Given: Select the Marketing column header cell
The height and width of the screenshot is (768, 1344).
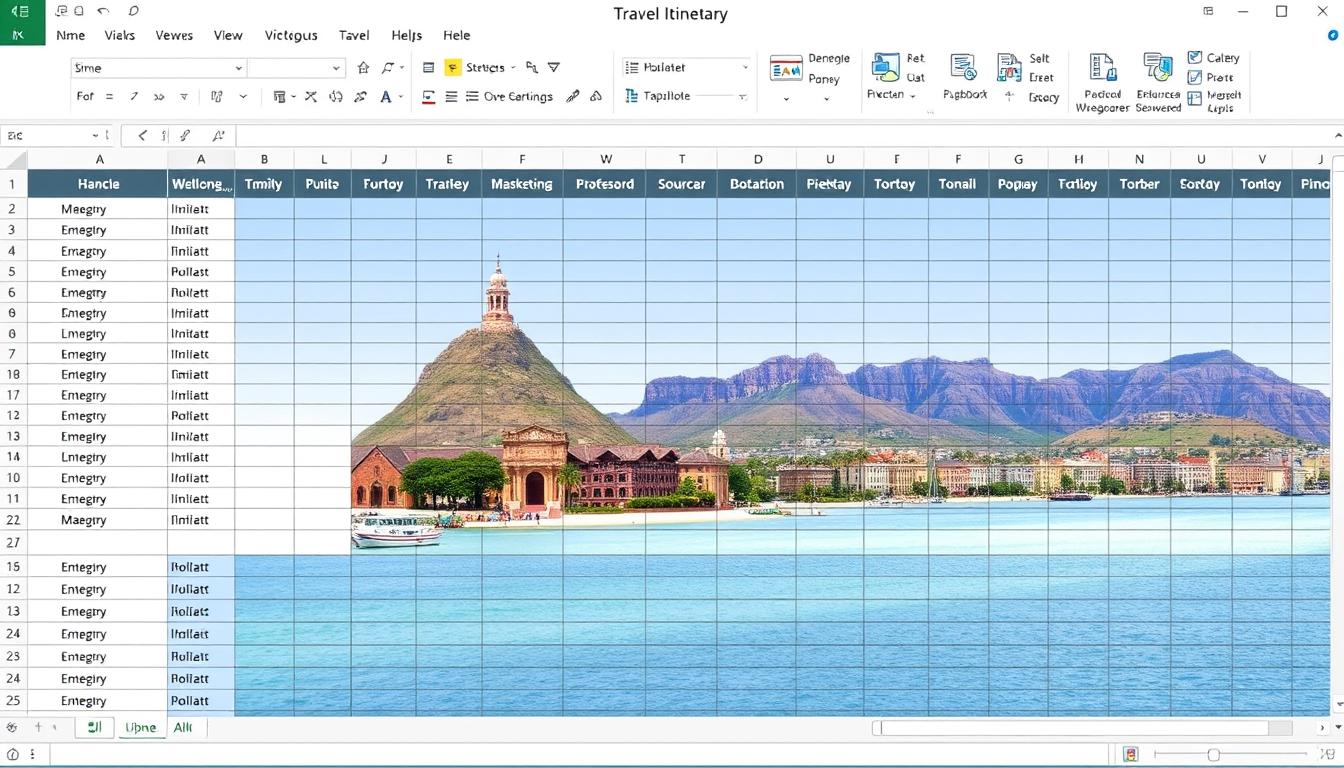Looking at the screenshot, I should pos(522,184).
